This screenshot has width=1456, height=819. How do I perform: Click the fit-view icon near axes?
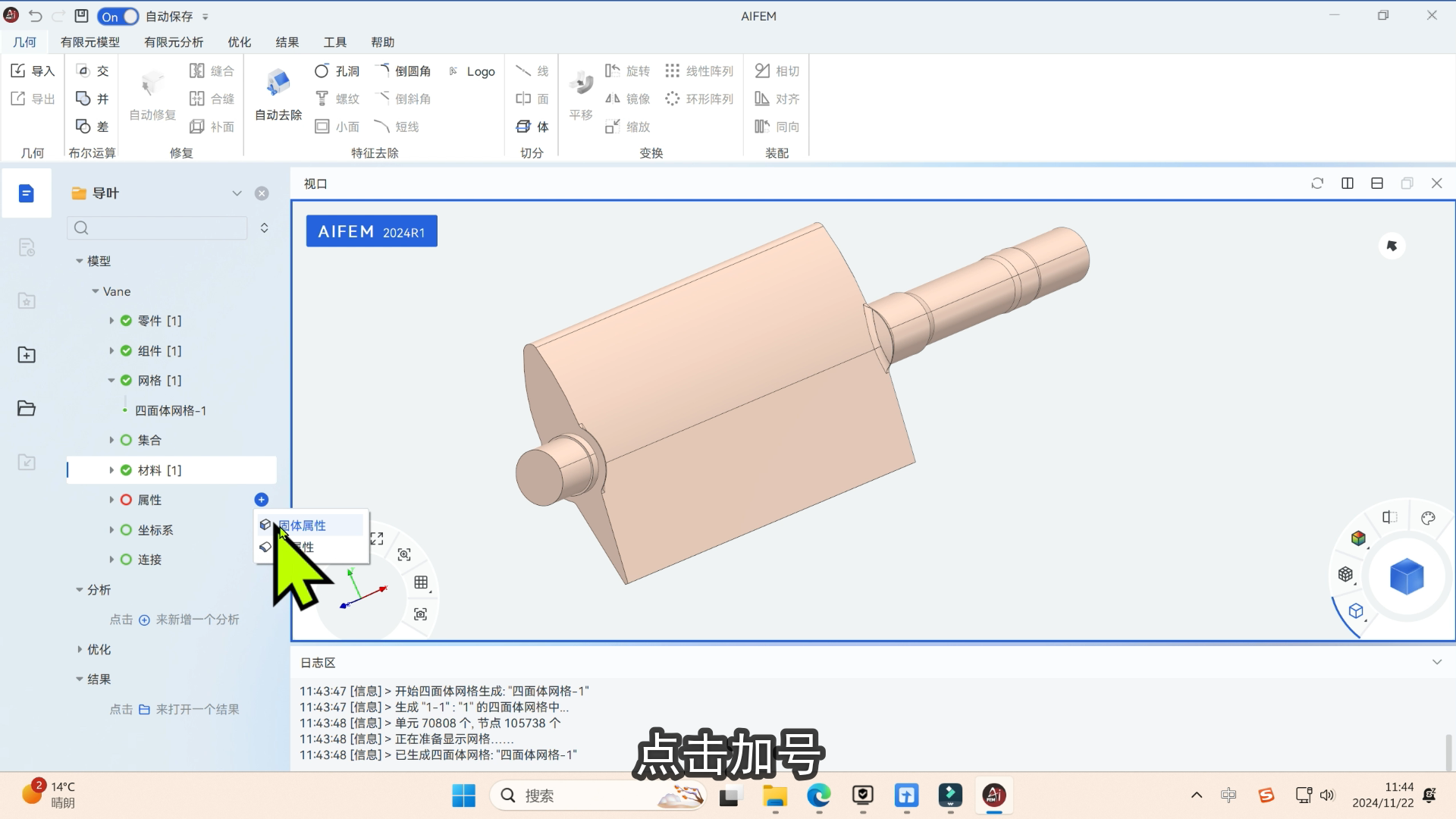point(377,538)
